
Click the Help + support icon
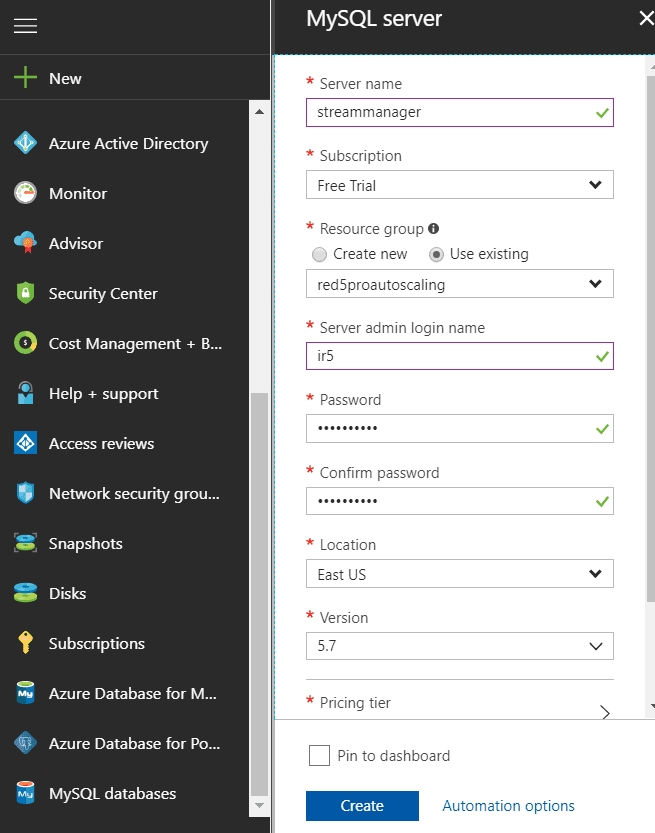25,393
